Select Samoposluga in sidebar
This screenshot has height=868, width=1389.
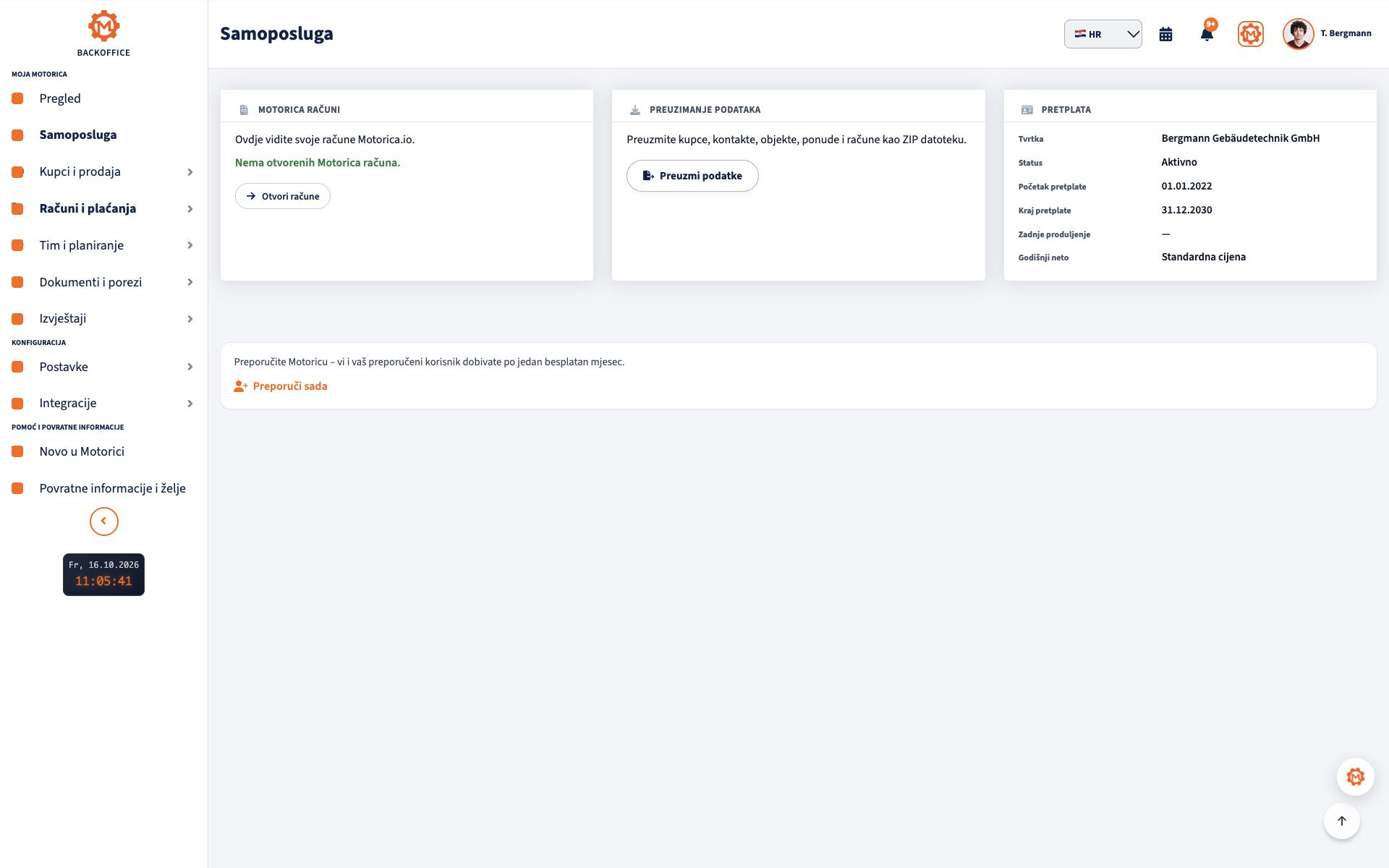point(78,135)
